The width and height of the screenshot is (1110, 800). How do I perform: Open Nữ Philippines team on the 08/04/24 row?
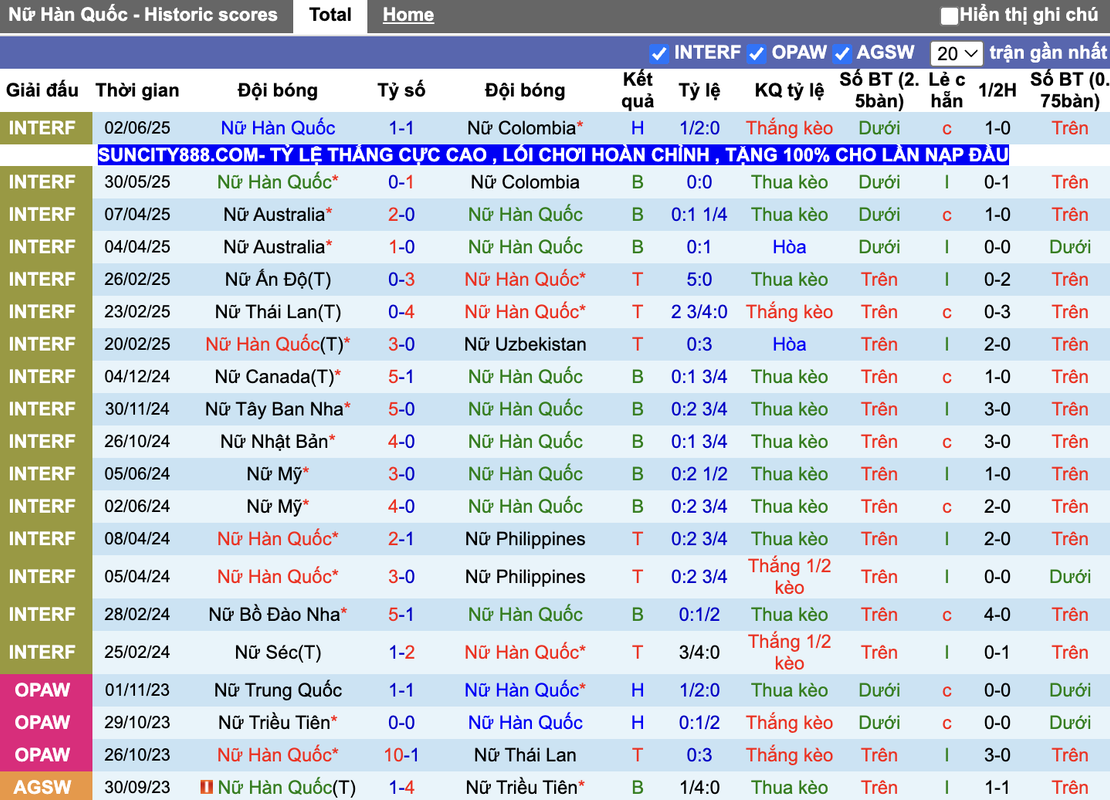pos(525,539)
